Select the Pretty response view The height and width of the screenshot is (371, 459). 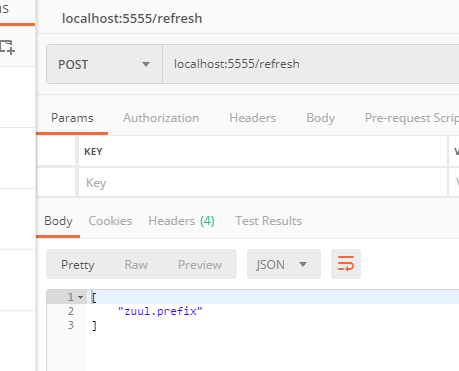pyautogui.click(x=77, y=265)
